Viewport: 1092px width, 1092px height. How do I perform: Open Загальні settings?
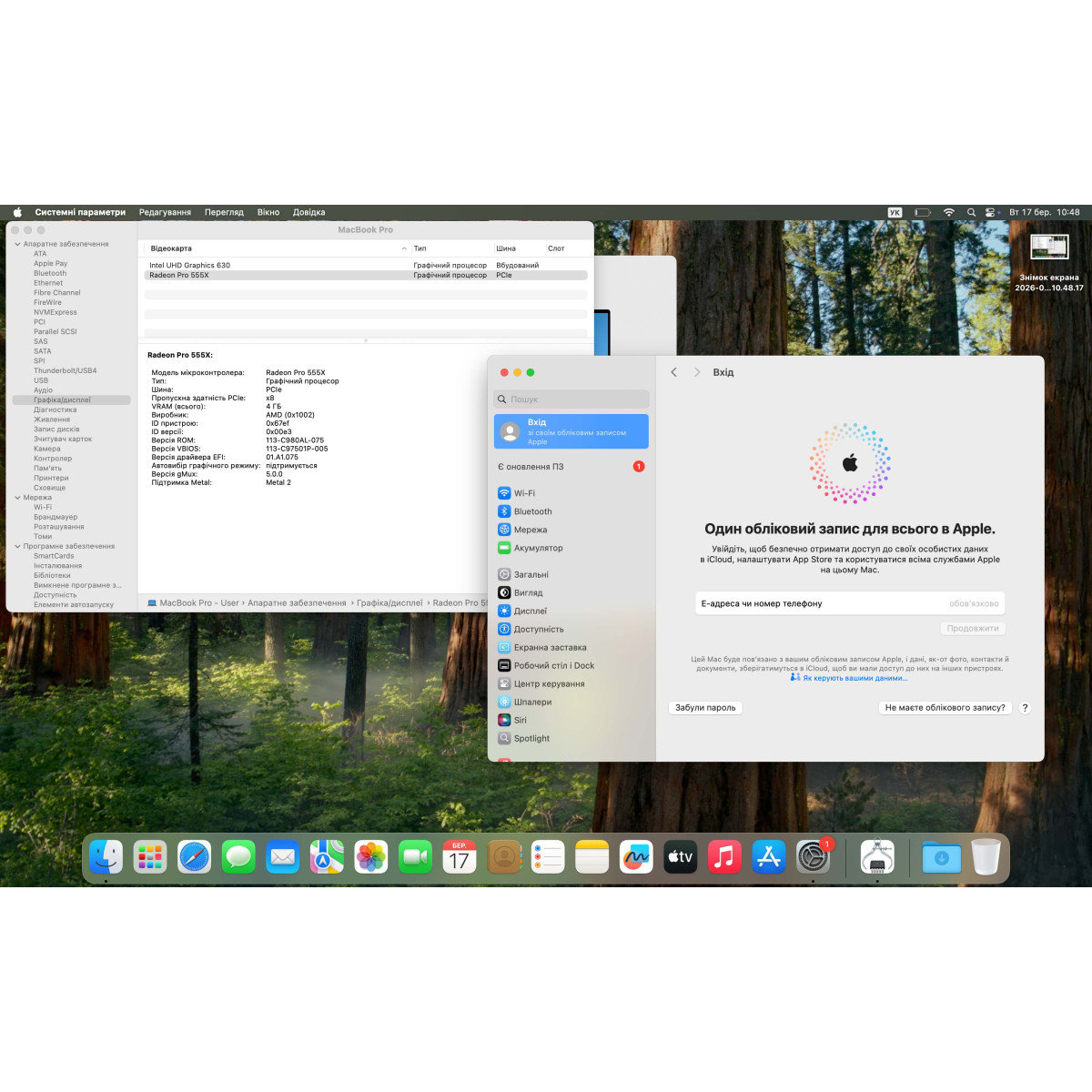click(x=571, y=574)
